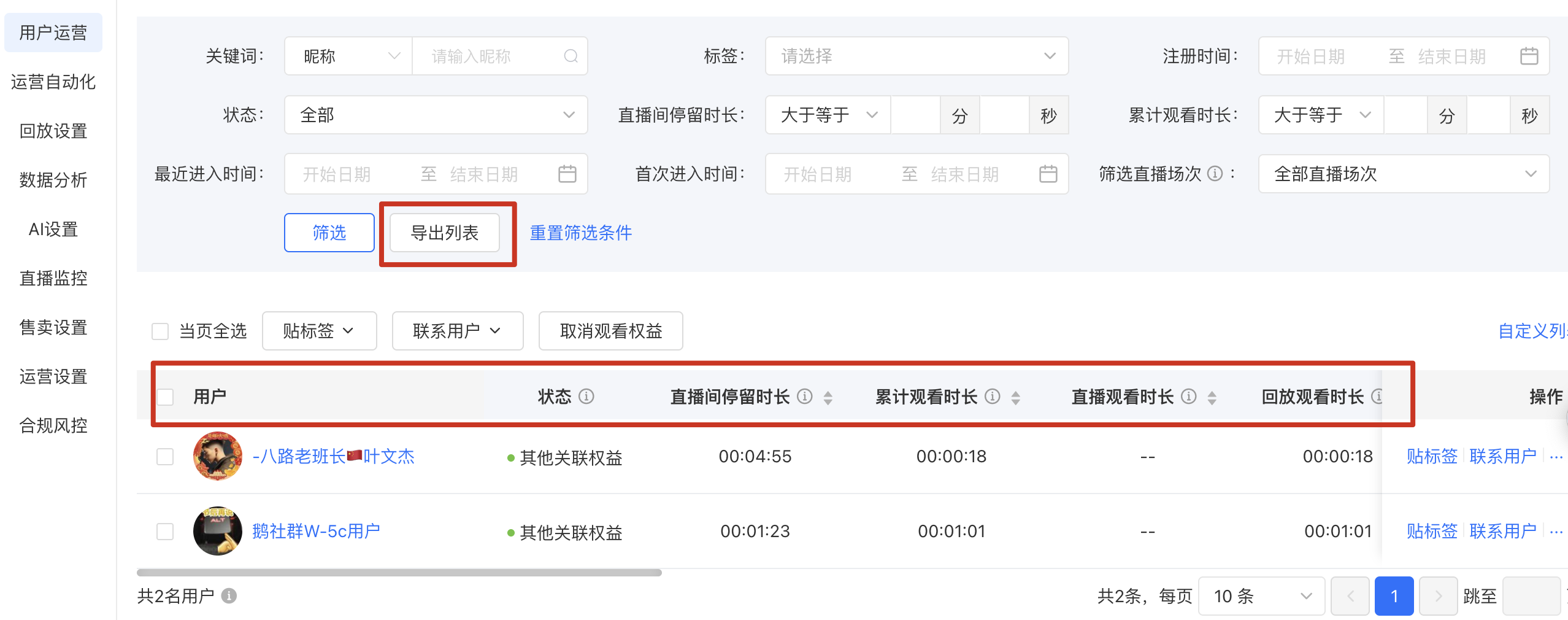Check the box for 鹅社群W-5c用户 row

click(x=165, y=531)
